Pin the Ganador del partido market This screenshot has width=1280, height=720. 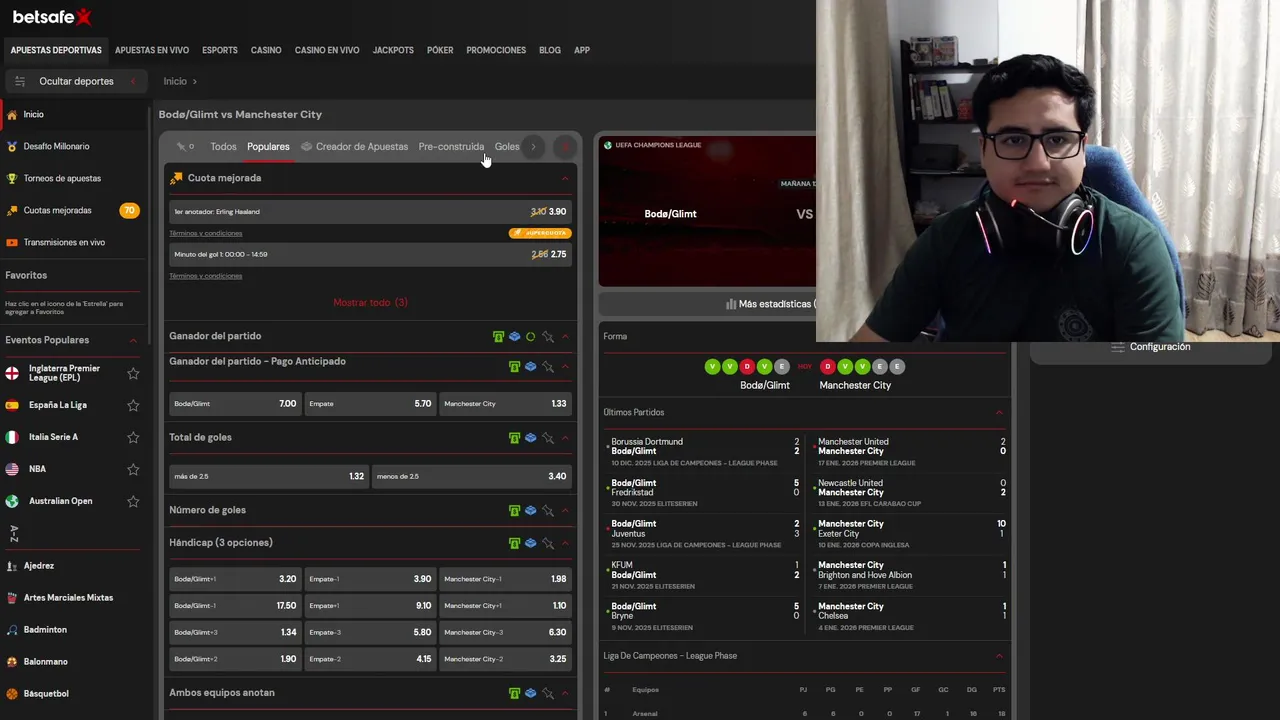547,337
